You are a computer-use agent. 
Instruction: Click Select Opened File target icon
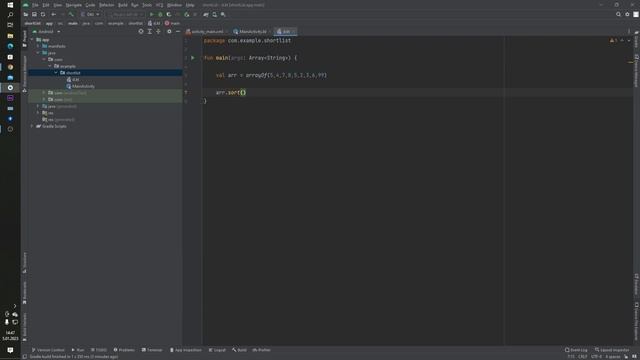coord(141,31)
